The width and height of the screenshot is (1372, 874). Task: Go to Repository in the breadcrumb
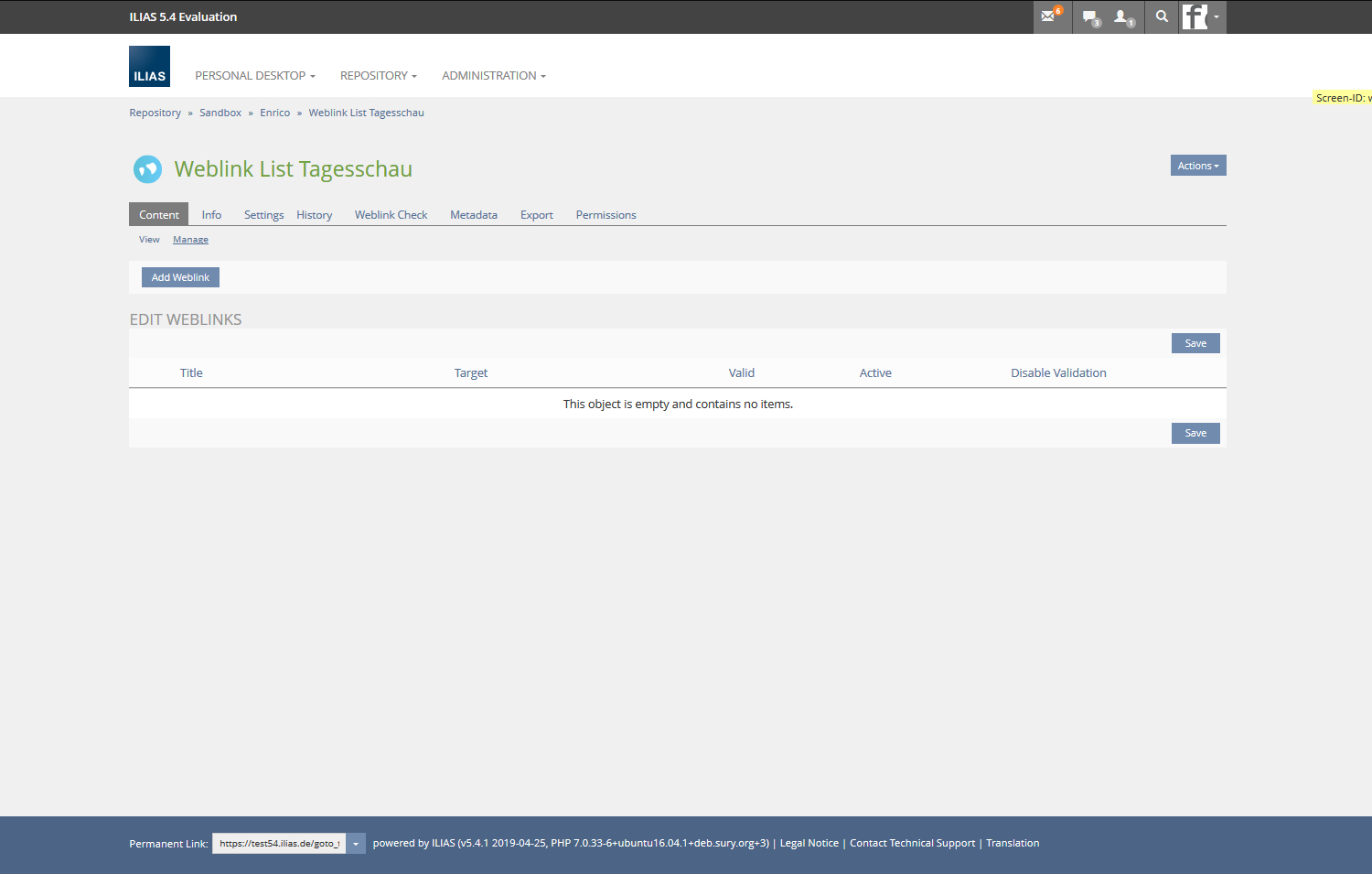(155, 113)
